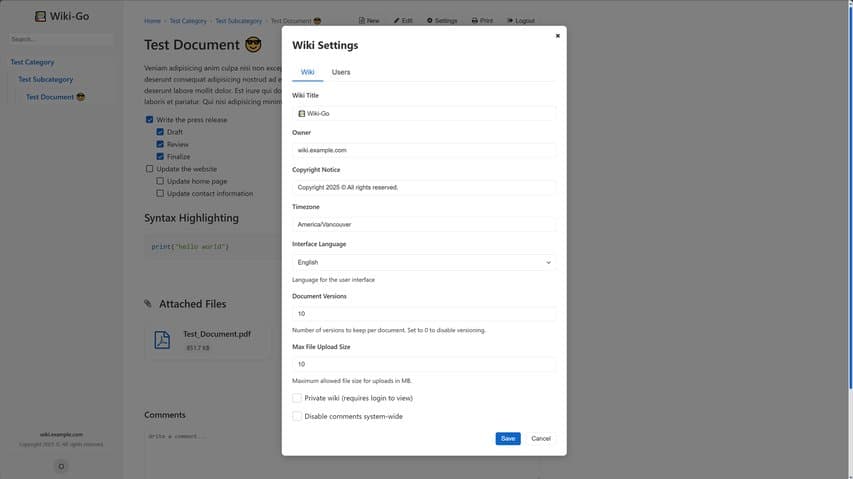Toggle the theme button at sidebar bottom
The width and height of the screenshot is (853, 479).
pyautogui.click(x=61, y=466)
